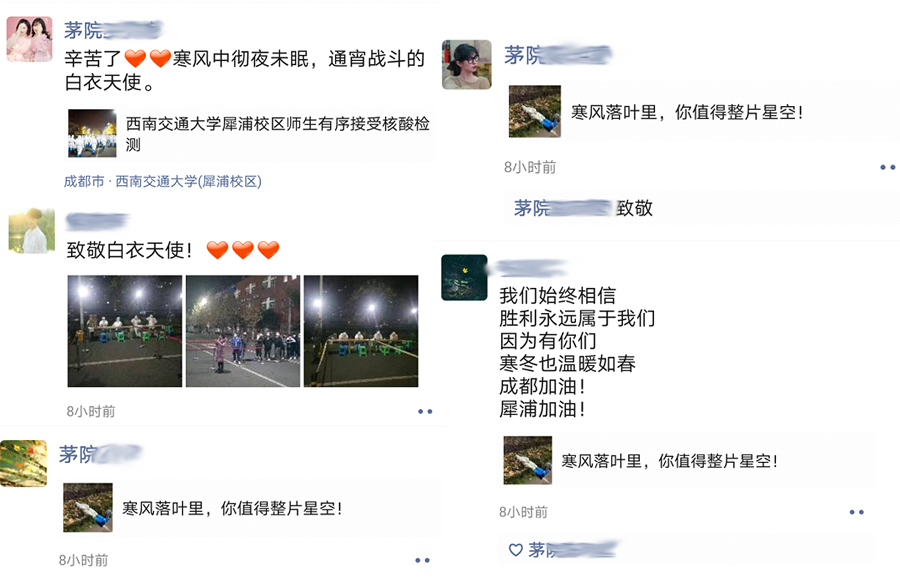View third photo with bright floodlight

pos(361,331)
